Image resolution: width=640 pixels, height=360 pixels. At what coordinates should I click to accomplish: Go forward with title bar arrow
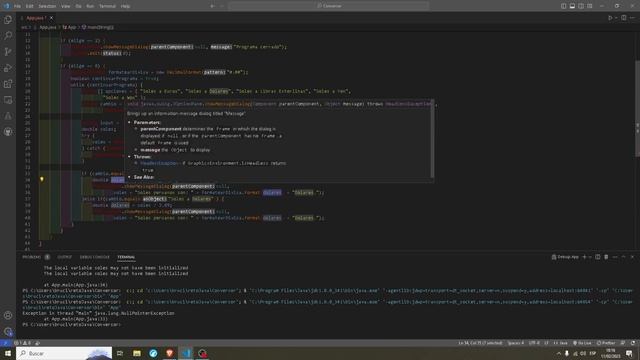point(222,6)
